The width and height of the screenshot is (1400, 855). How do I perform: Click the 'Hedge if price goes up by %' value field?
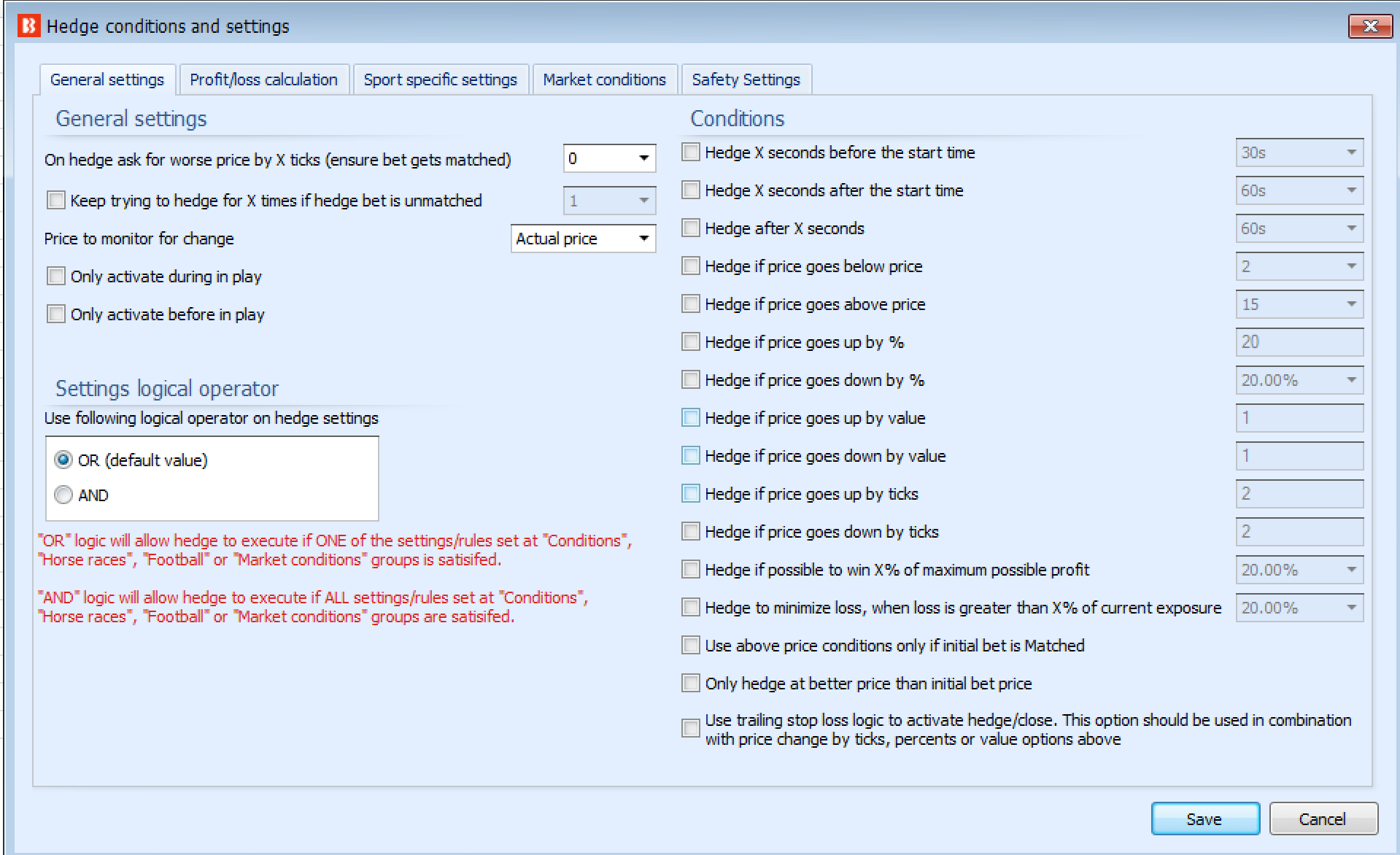click(x=1299, y=341)
